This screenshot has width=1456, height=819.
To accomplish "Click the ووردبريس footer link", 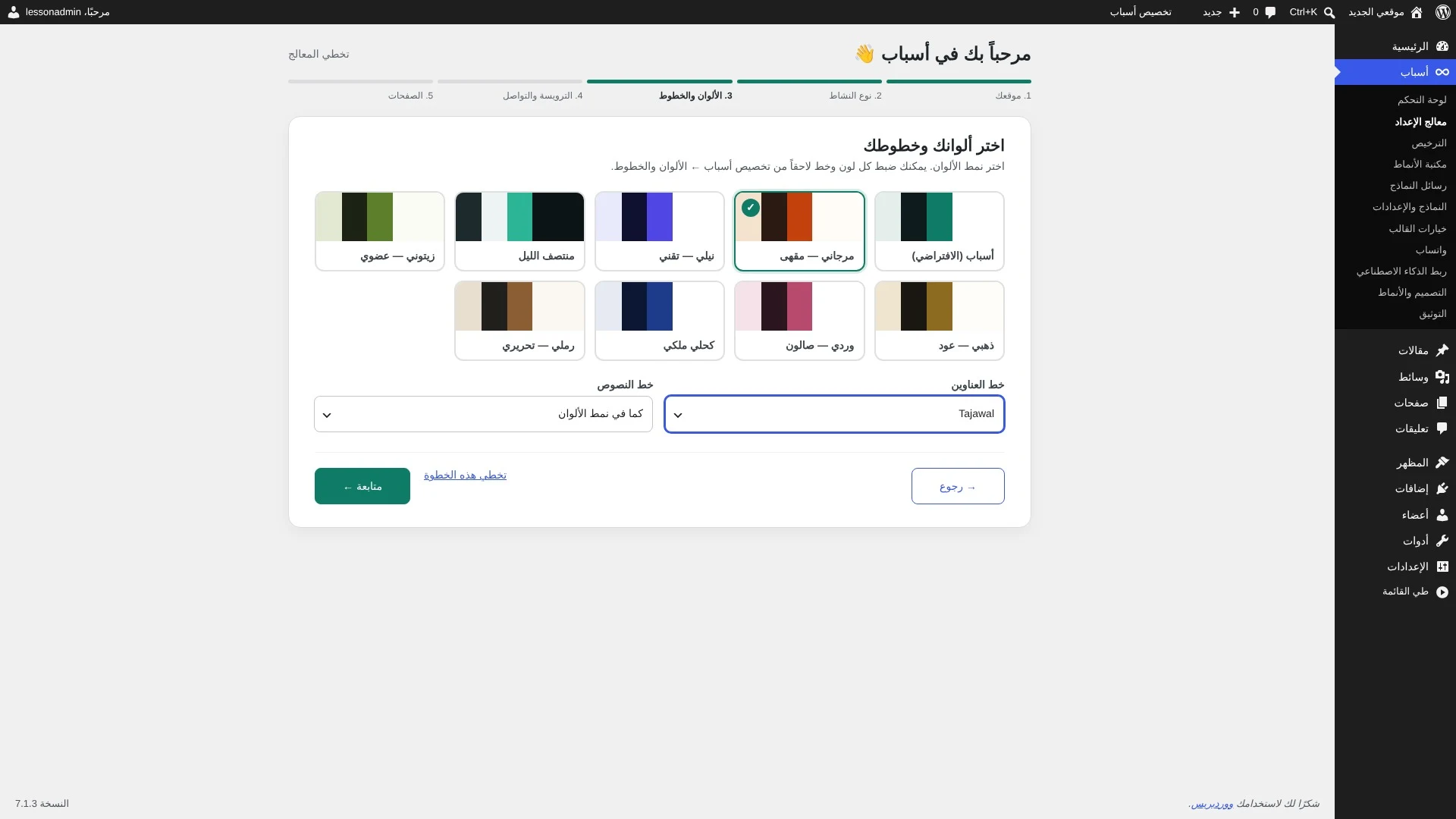I will [x=1212, y=804].
